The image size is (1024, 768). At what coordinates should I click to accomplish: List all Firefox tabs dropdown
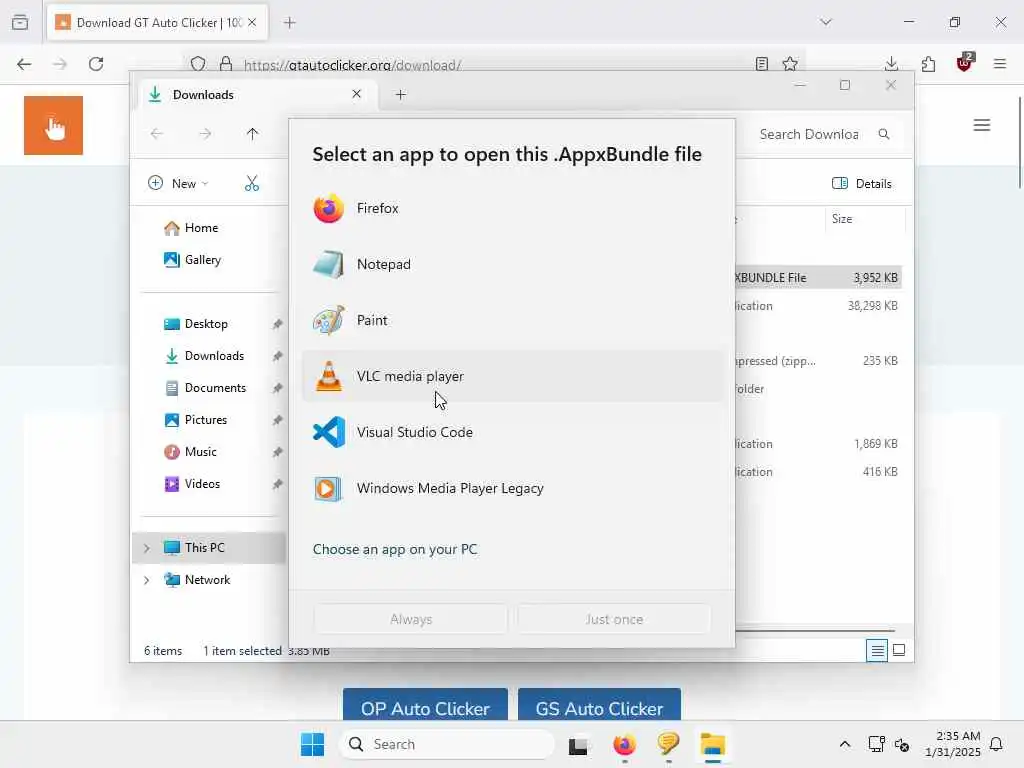click(826, 22)
